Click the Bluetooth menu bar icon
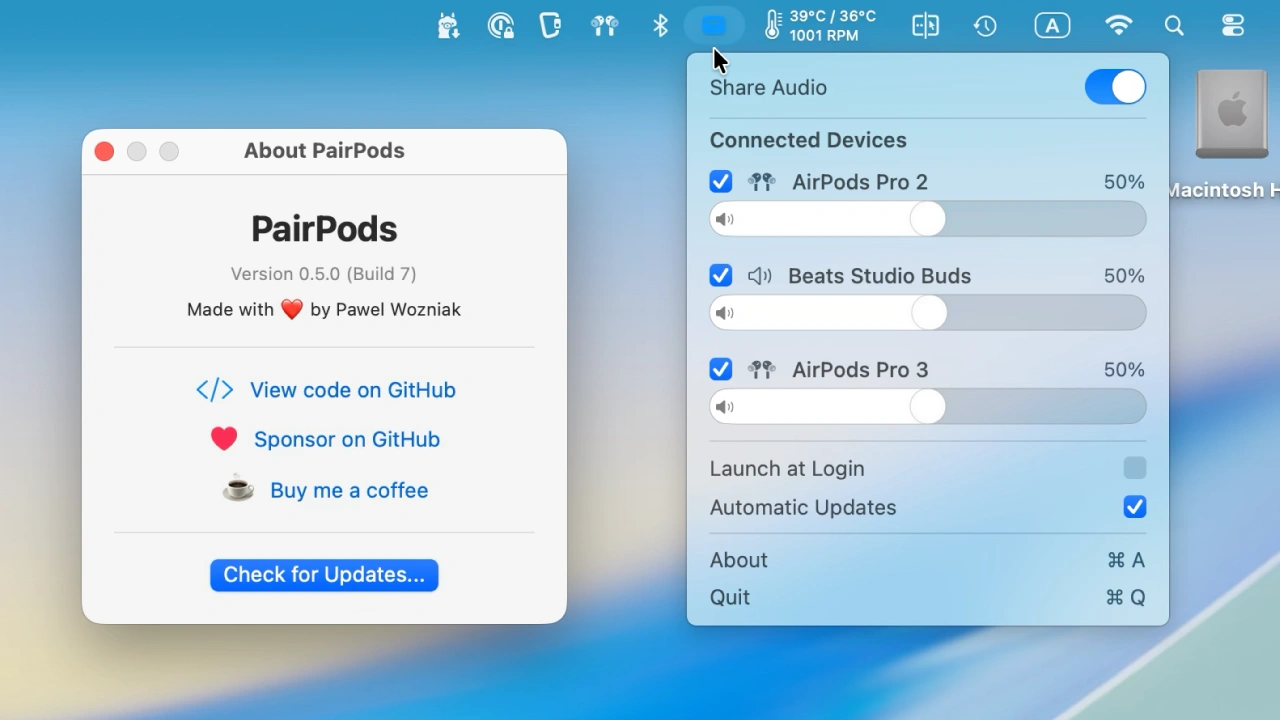This screenshot has height=720, width=1280. 659,25
